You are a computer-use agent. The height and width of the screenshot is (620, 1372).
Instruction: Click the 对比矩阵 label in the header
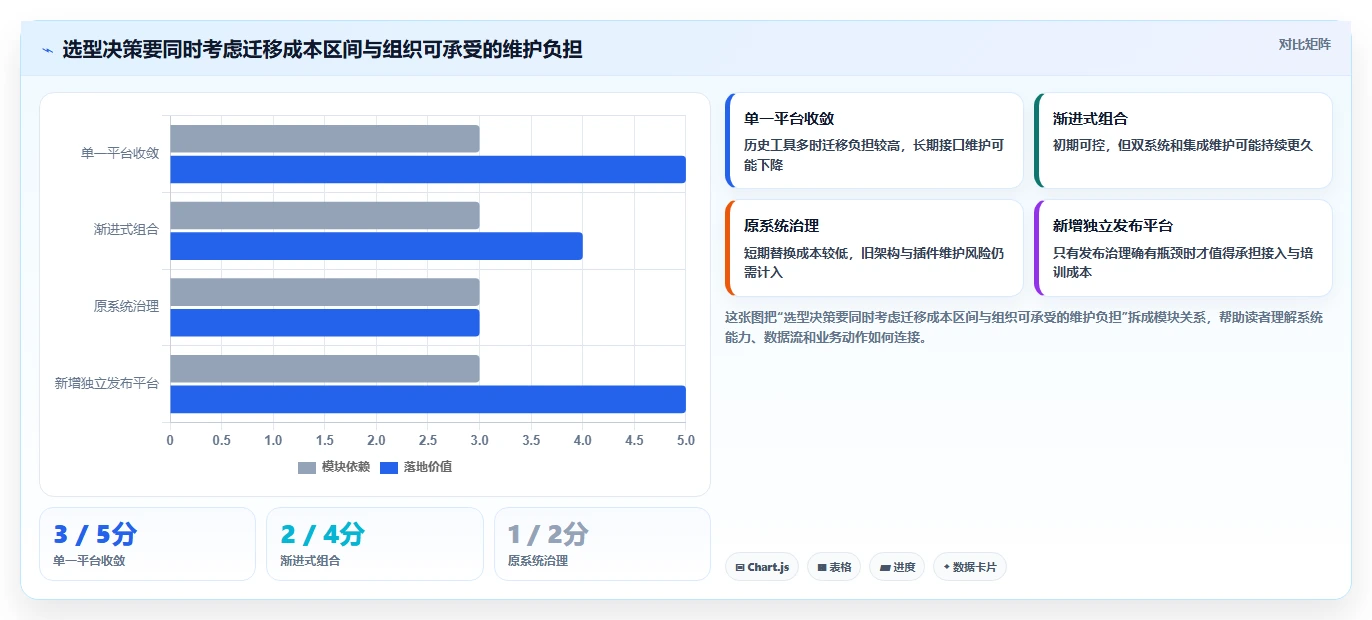(x=1305, y=44)
